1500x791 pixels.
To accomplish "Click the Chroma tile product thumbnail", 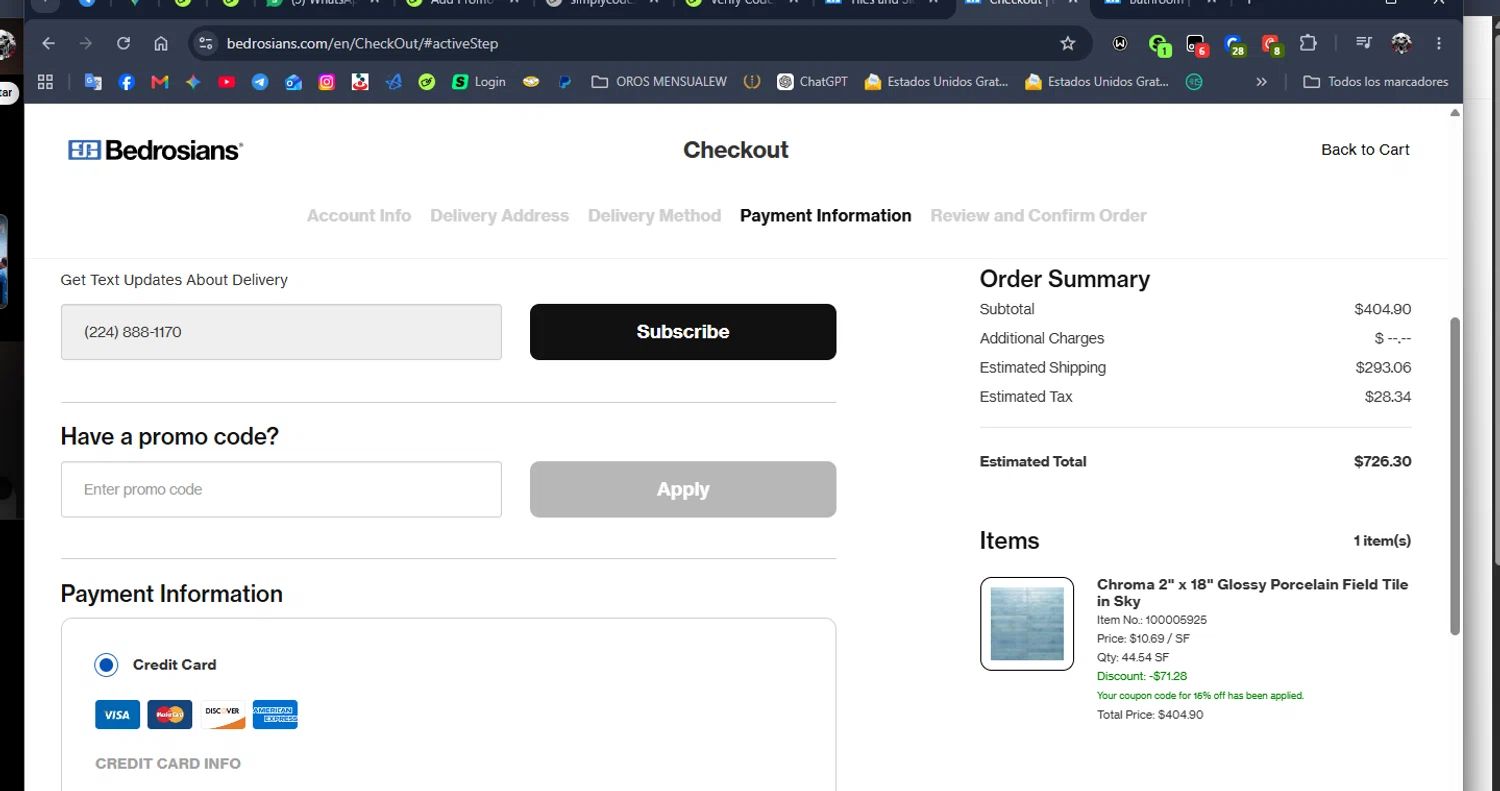I will 1027,624.
